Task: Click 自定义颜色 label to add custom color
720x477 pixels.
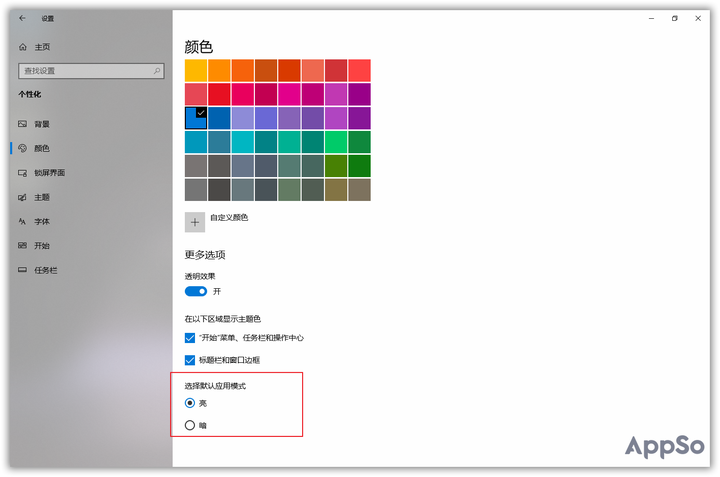Action: coord(229,217)
